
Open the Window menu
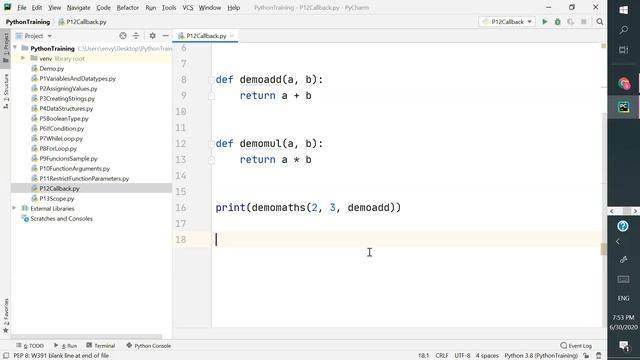(209, 8)
